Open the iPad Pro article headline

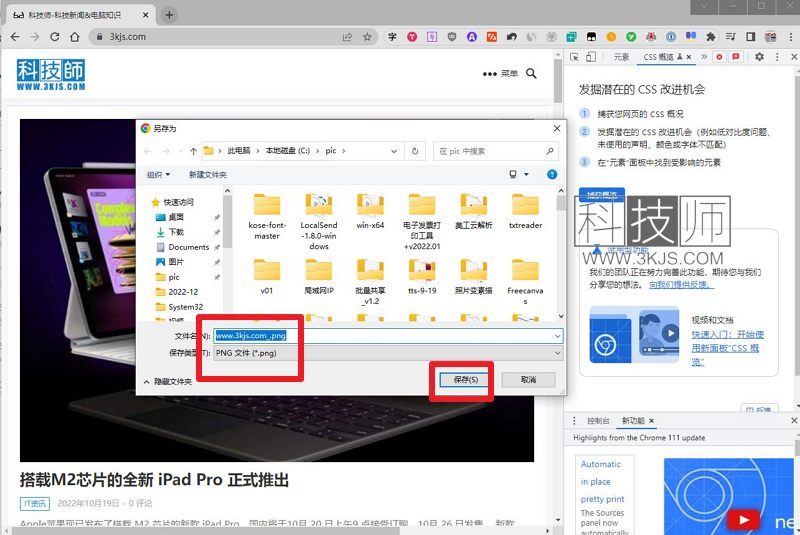point(155,479)
